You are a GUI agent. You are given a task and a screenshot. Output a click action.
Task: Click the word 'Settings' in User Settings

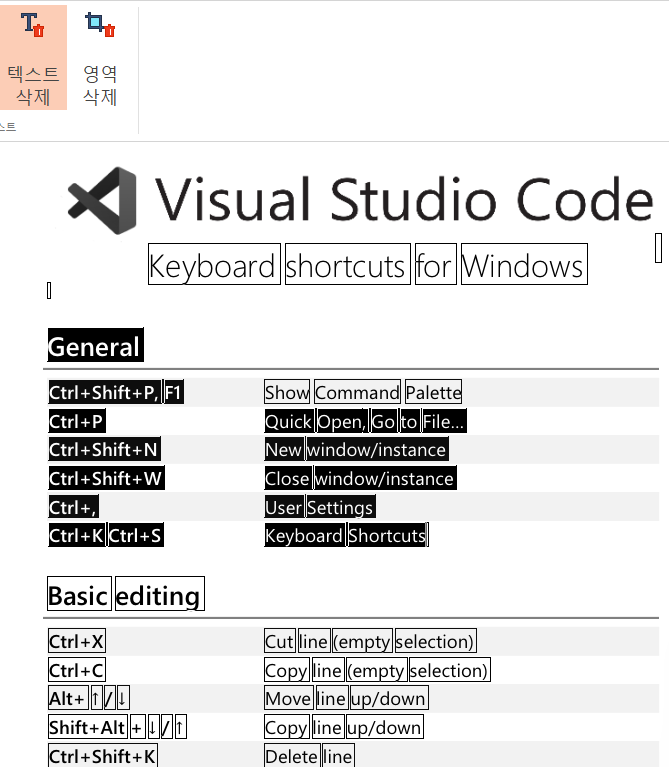[x=341, y=507]
